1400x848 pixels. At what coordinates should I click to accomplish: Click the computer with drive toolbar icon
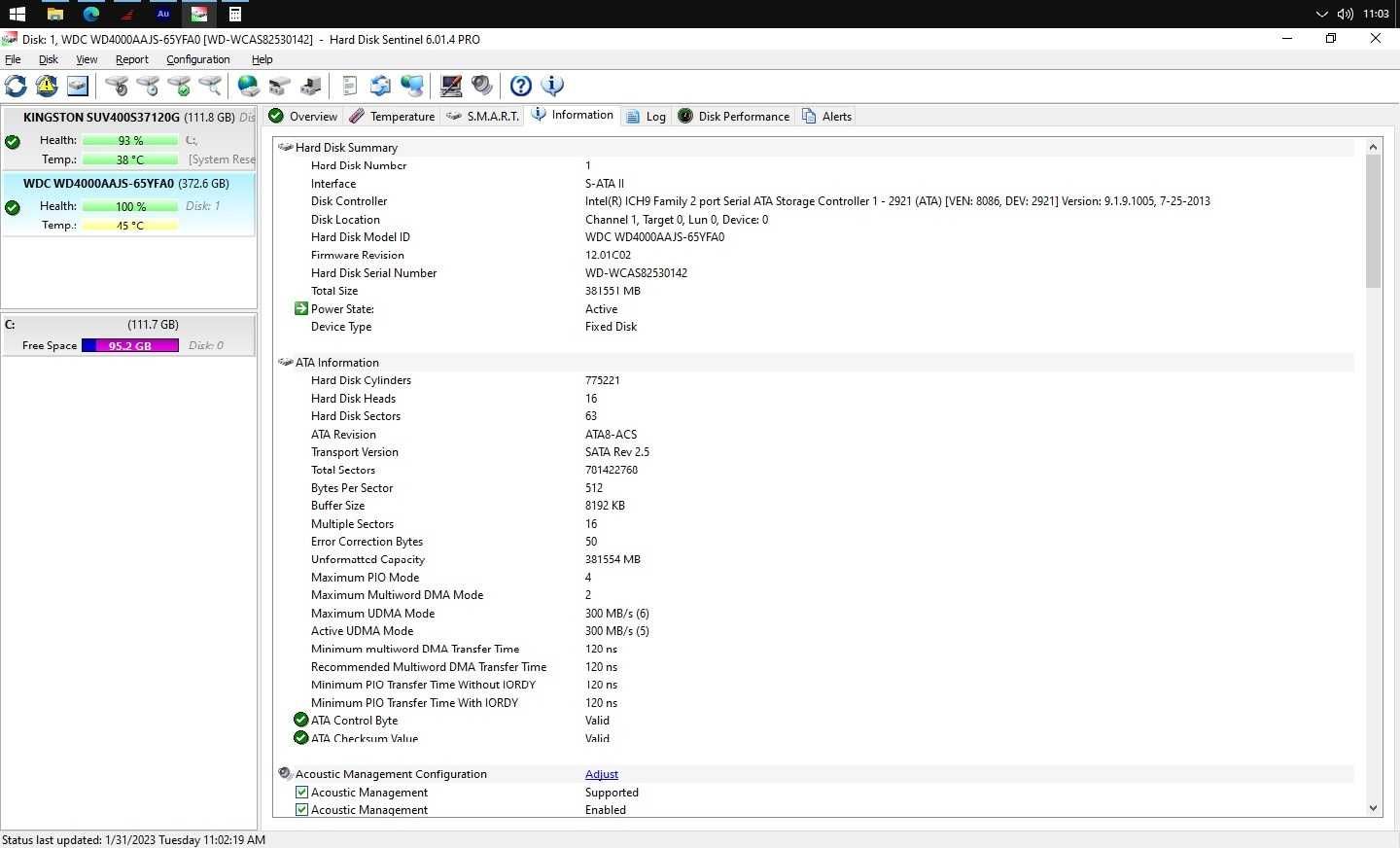point(311,86)
